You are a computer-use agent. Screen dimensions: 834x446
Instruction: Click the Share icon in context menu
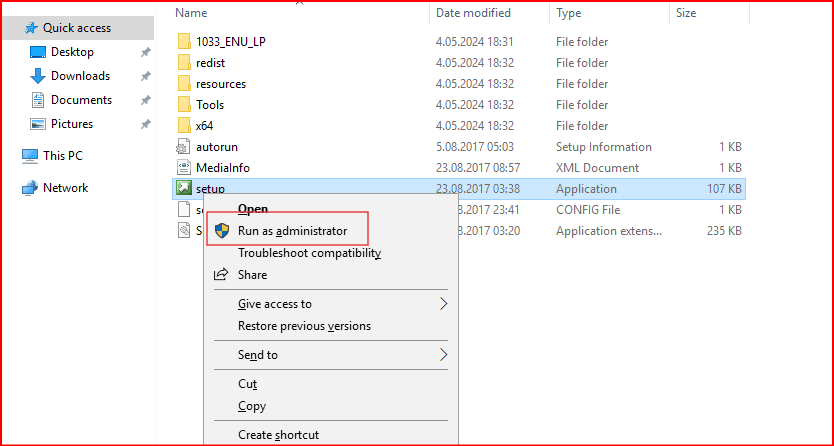[x=223, y=275]
